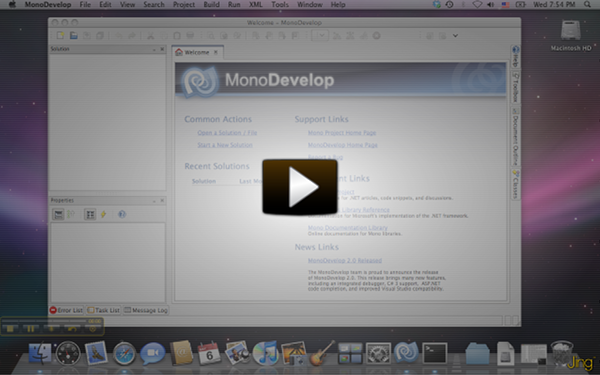Image resolution: width=600 pixels, height=375 pixels.
Task: Open the 'Mono Project Home Page' link
Action: pyautogui.click(x=342, y=133)
